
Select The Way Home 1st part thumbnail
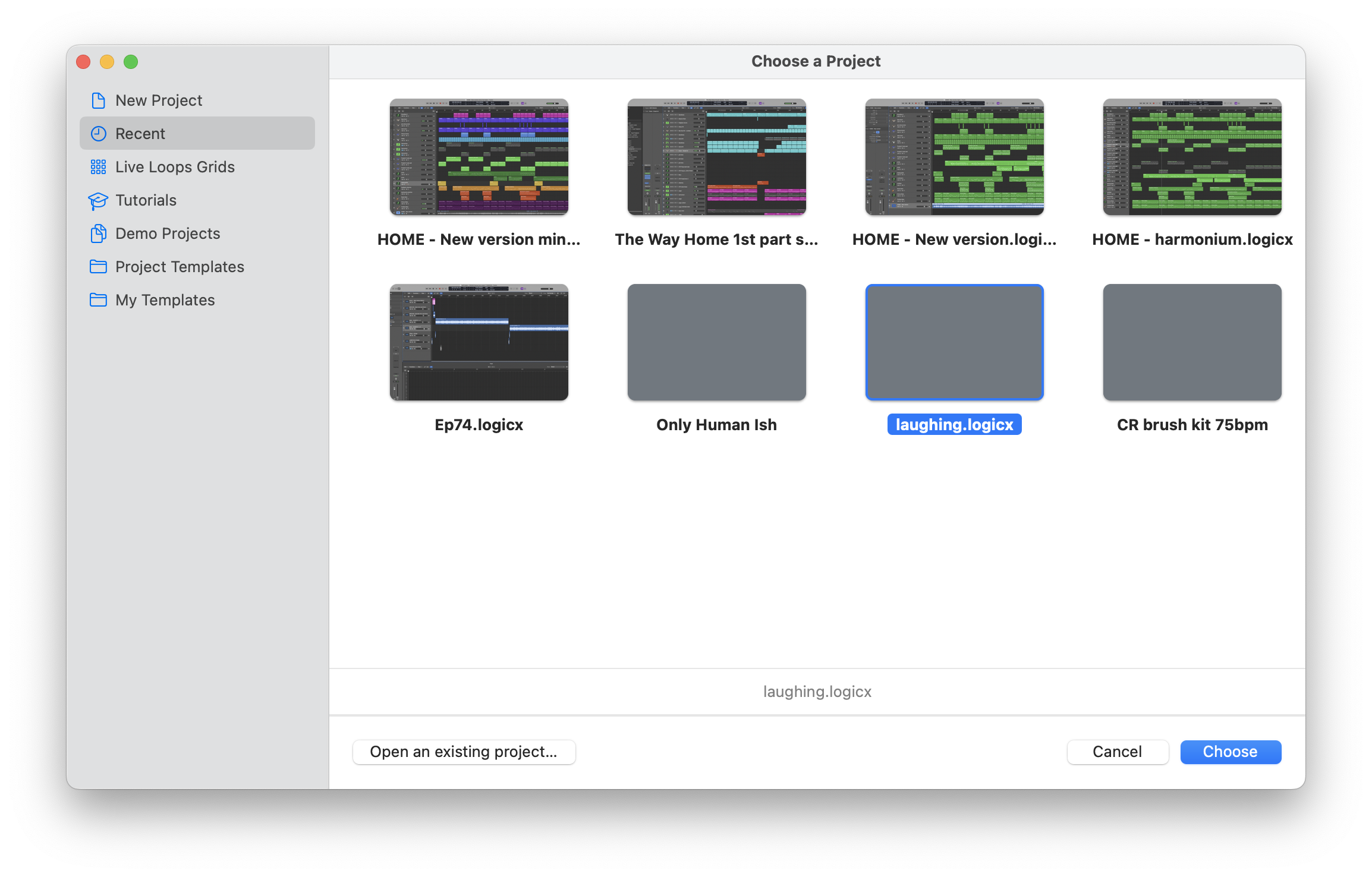[716, 157]
